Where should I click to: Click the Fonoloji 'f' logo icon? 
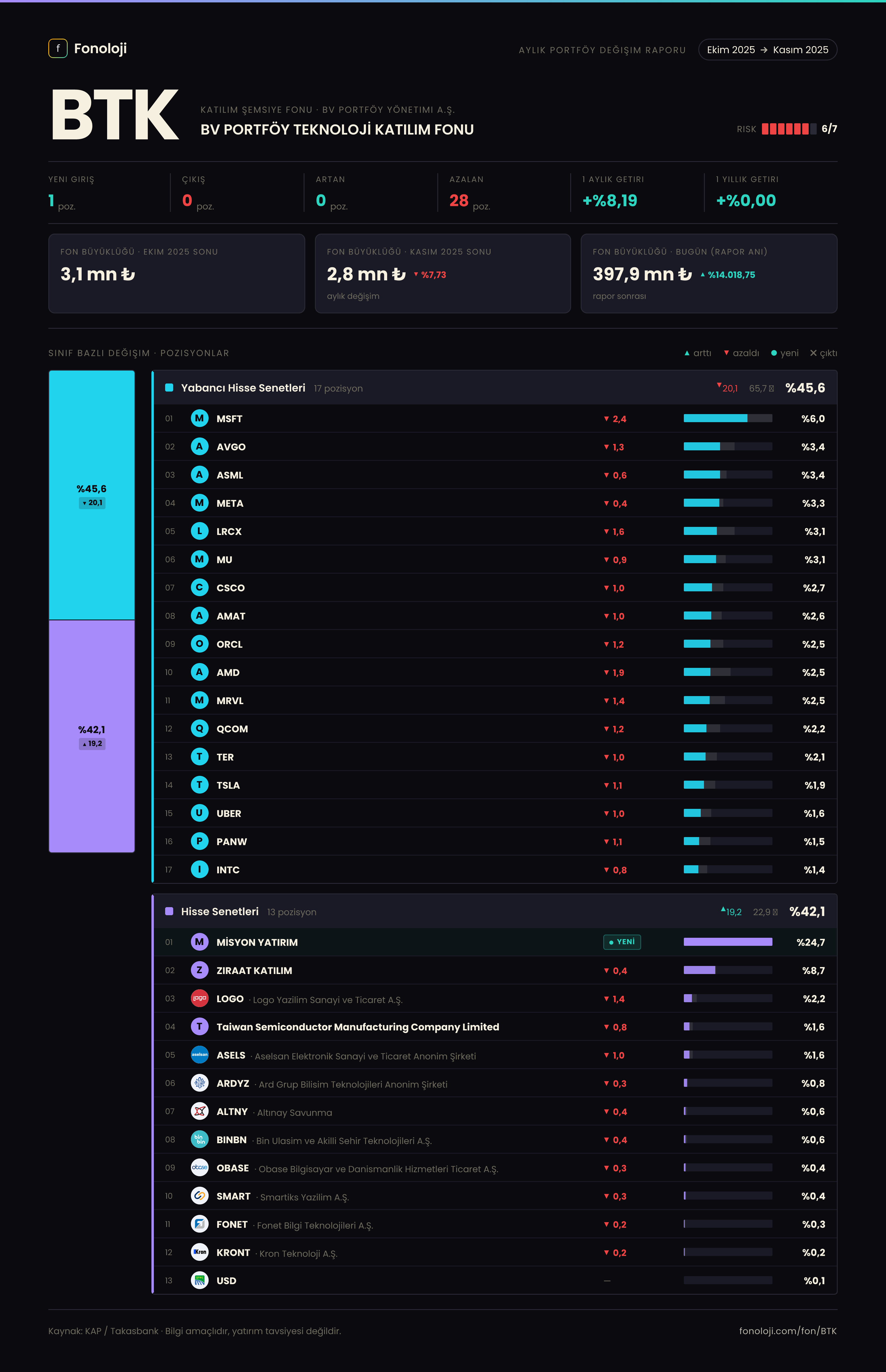pos(57,48)
